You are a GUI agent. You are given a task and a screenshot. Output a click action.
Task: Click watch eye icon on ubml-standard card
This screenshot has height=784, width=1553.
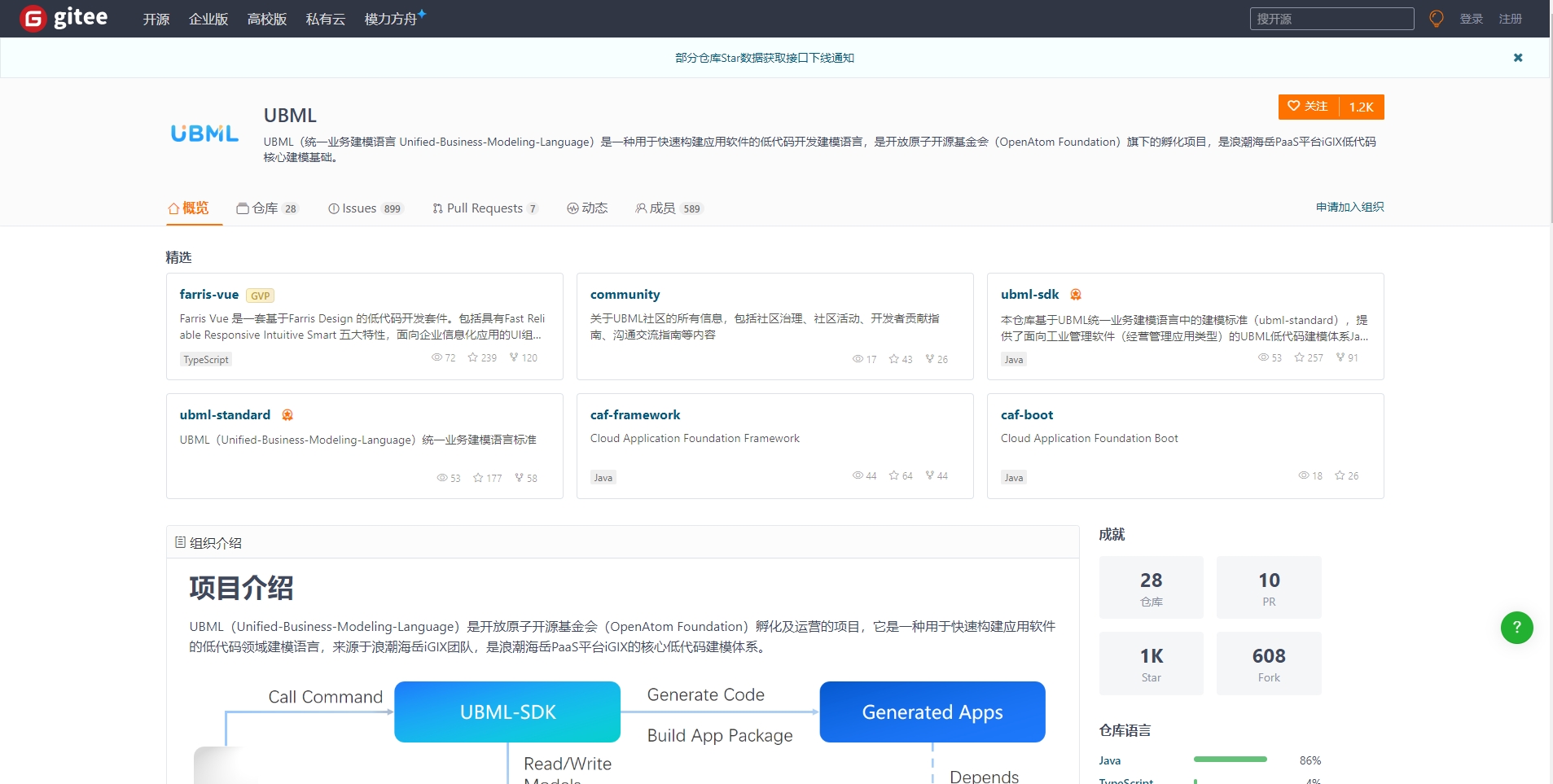click(x=442, y=478)
